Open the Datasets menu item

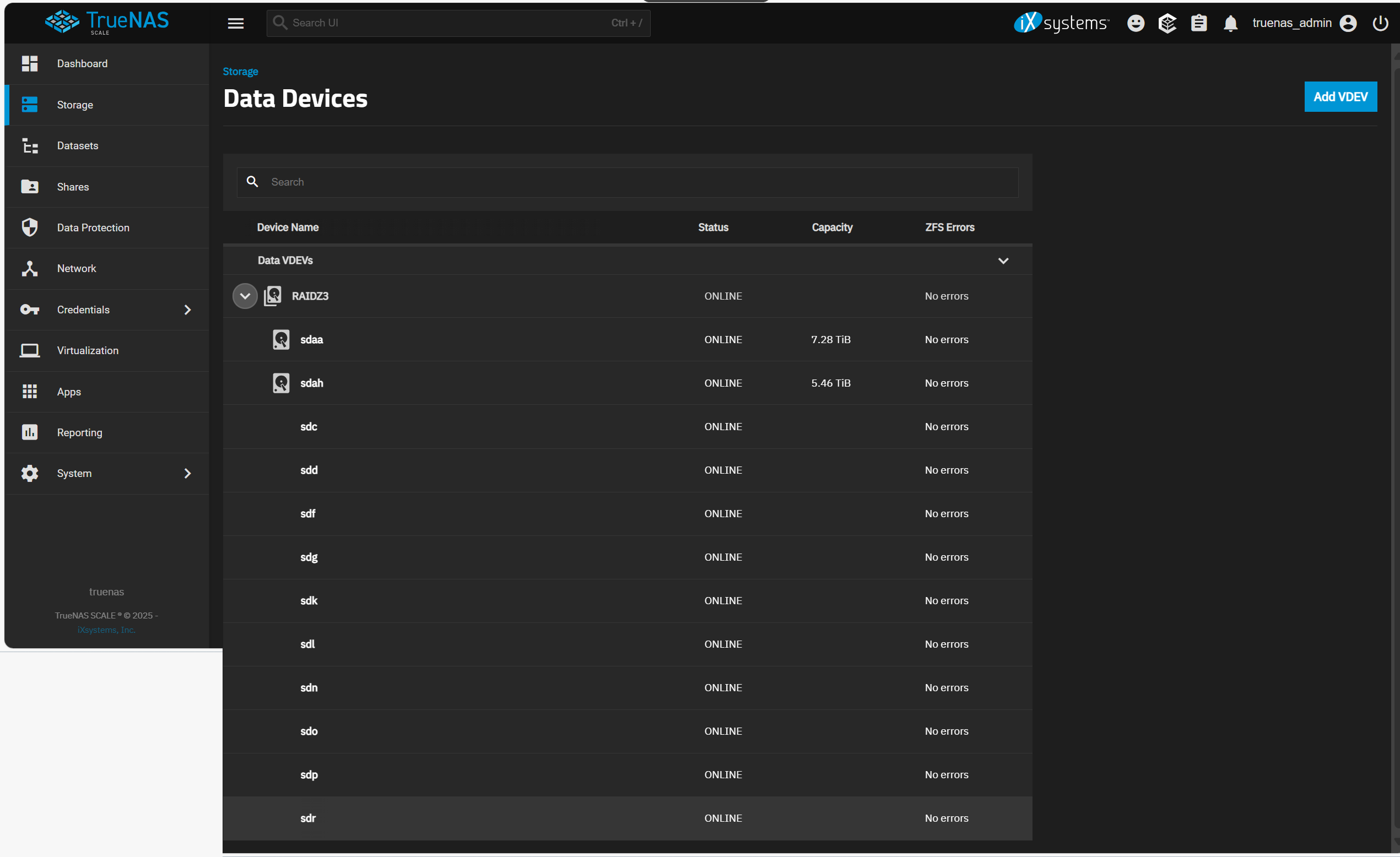click(x=78, y=146)
